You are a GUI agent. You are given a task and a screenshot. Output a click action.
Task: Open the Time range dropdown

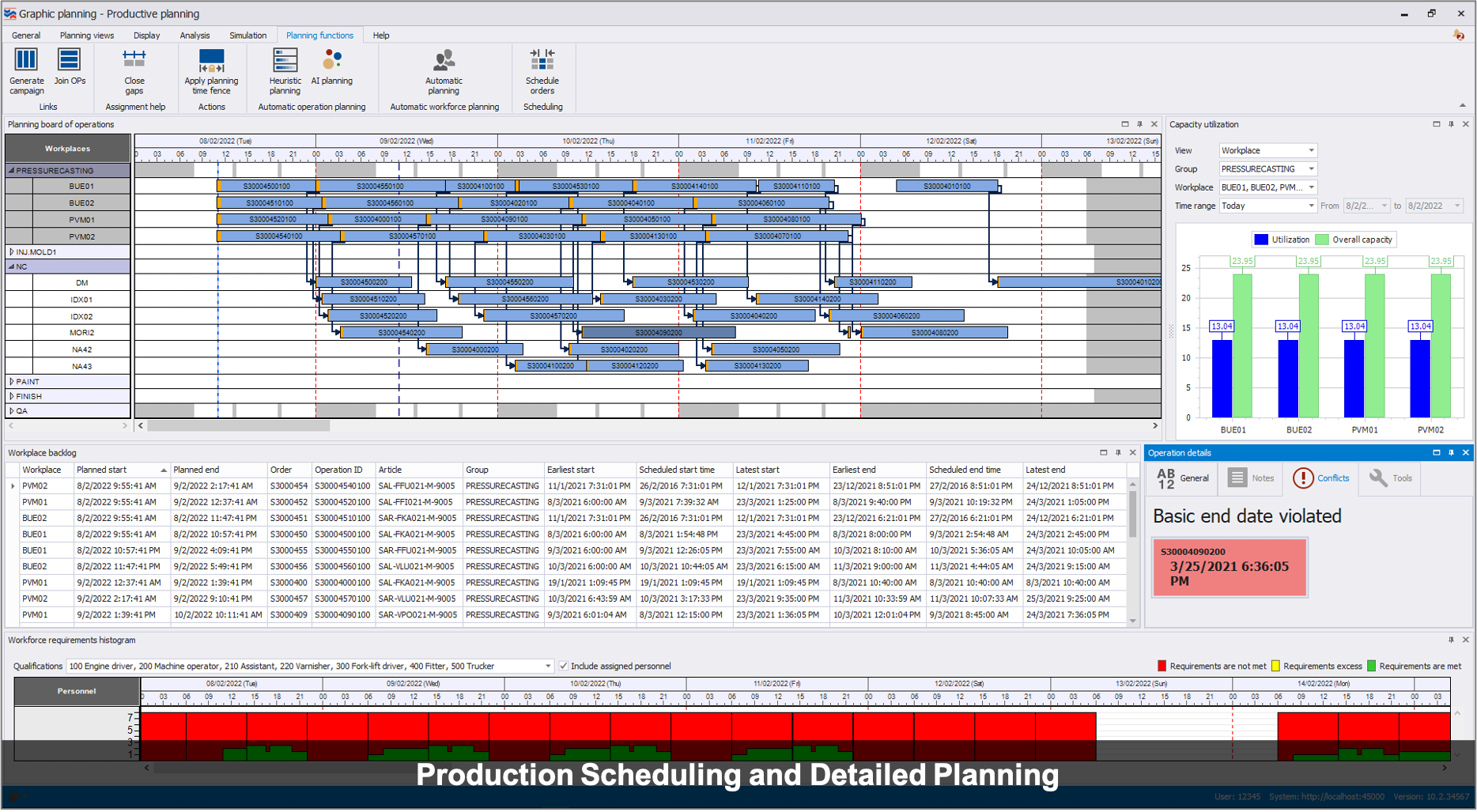coord(1310,206)
